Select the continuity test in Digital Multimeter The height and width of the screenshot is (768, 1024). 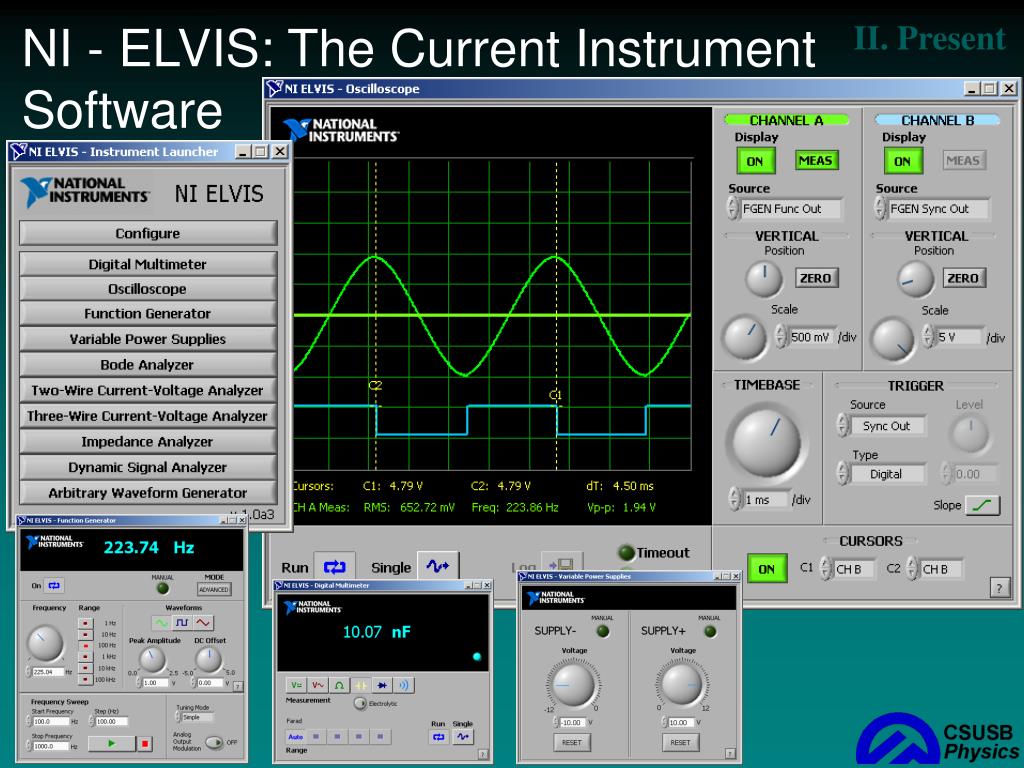tap(404, 685)
